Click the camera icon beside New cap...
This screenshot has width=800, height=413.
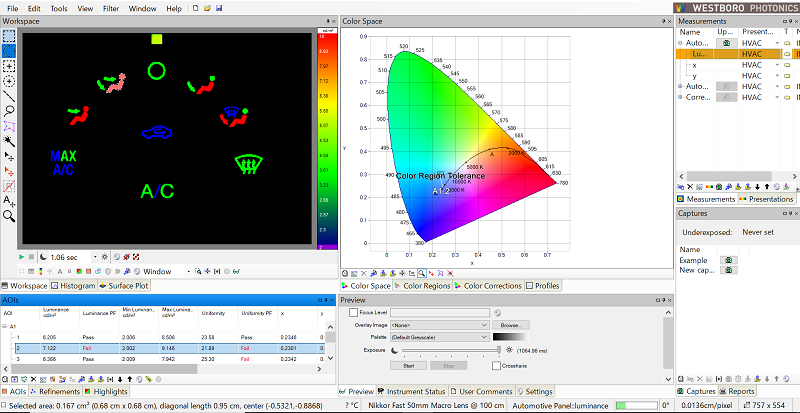729,270
